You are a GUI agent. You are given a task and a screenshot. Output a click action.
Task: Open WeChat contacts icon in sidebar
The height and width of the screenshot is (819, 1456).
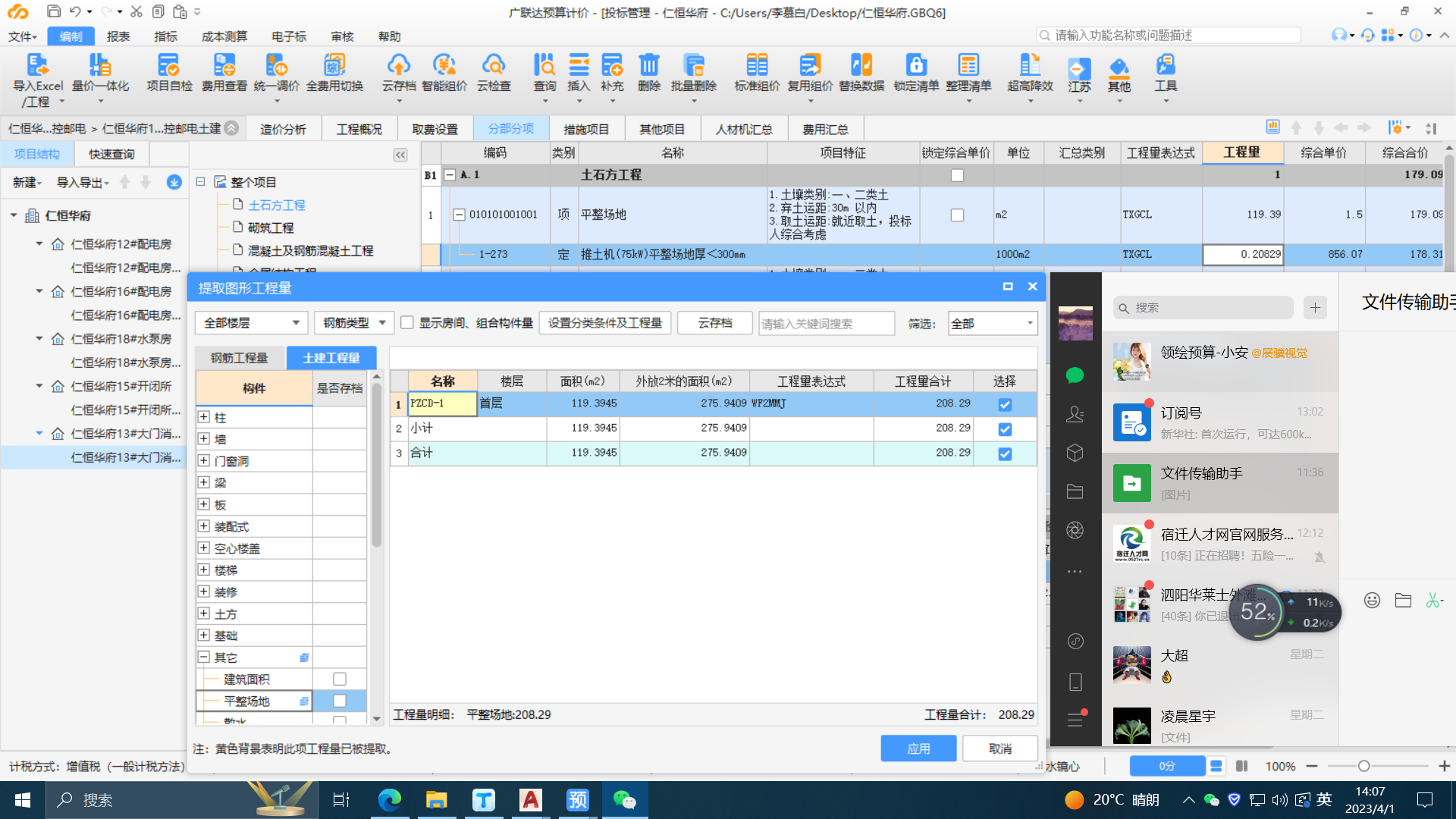[x=1075, y=414]
